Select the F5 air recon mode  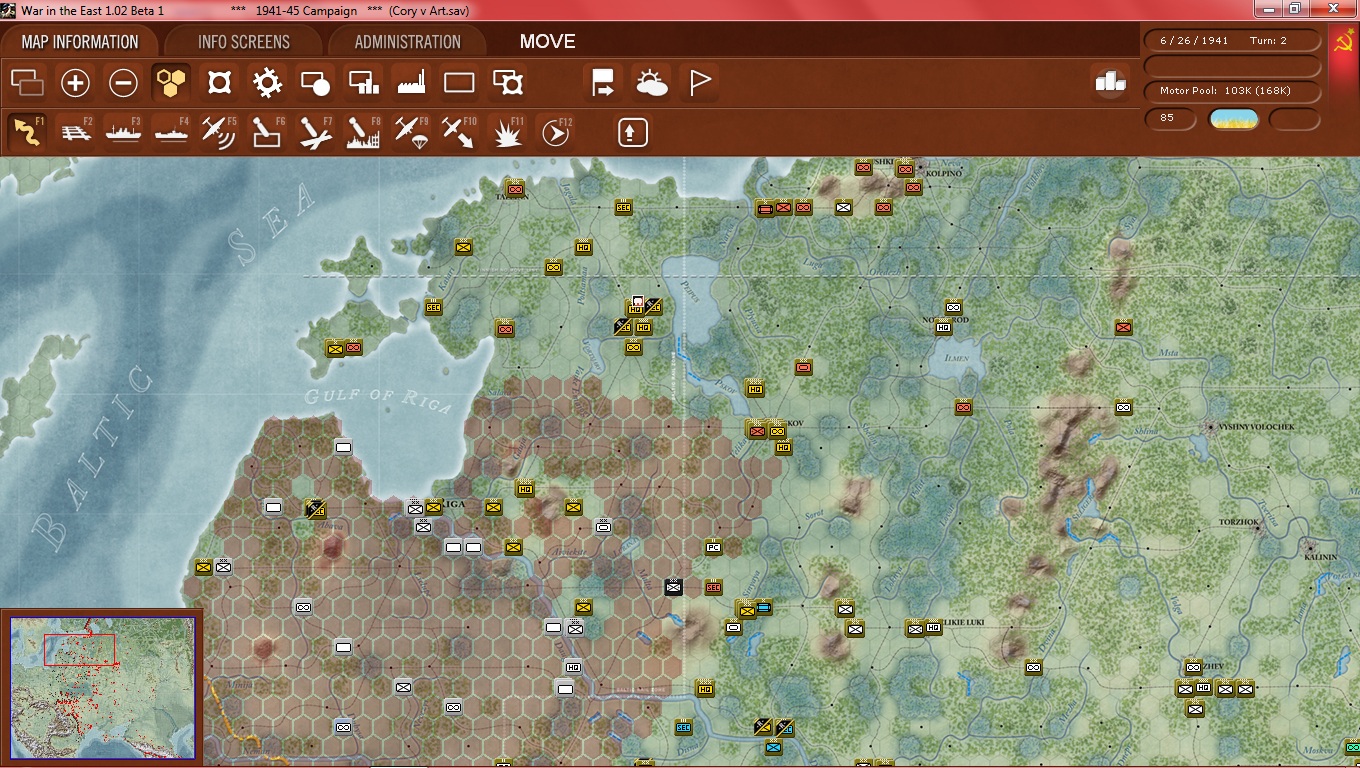tap(219, 132)
